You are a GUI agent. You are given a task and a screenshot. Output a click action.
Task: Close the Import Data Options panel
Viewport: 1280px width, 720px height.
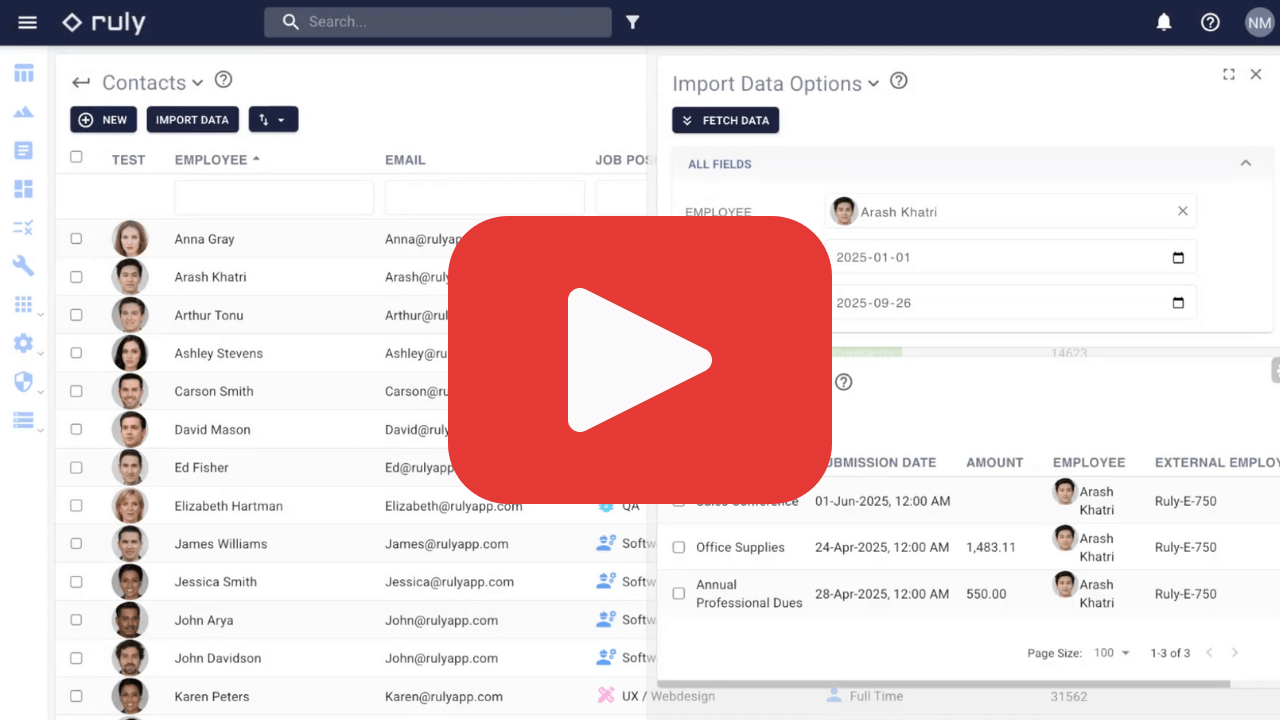[1256, 74]
